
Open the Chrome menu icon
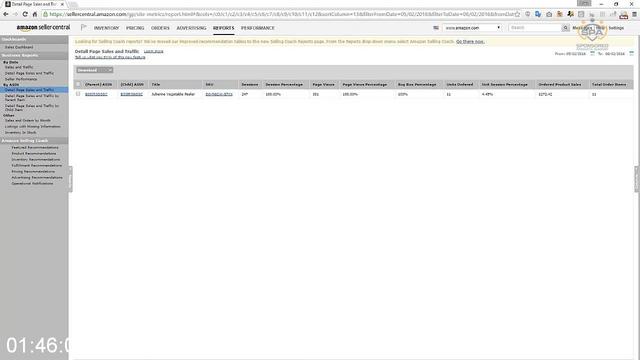(634, 14)
